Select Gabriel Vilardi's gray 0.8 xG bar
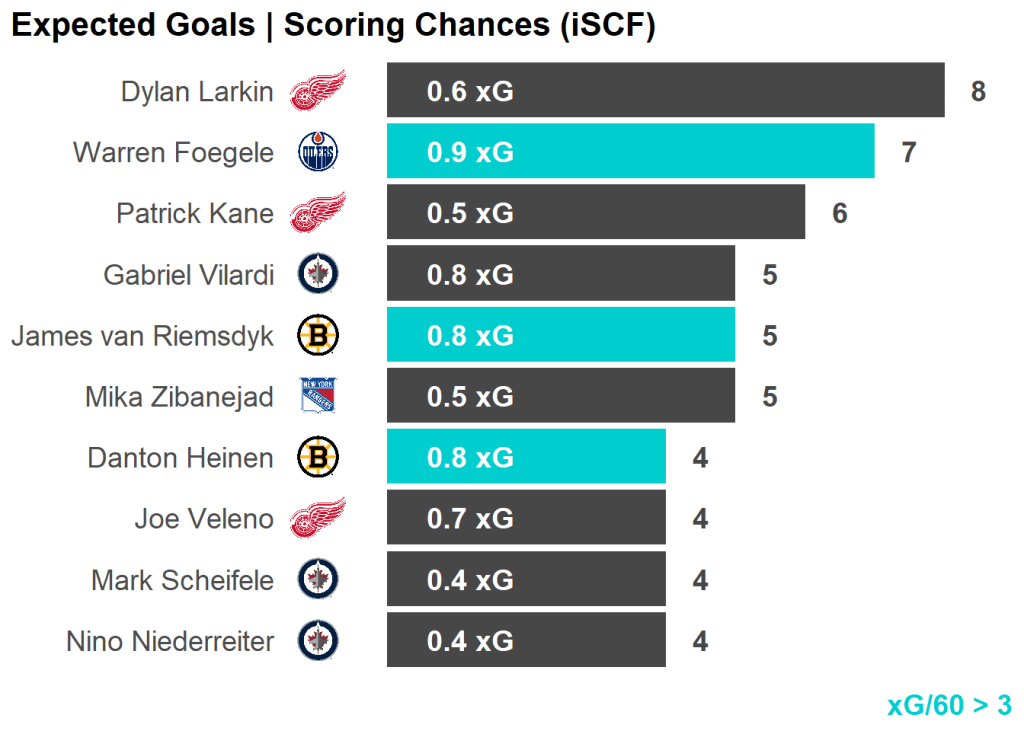 (x=560, y=274)
